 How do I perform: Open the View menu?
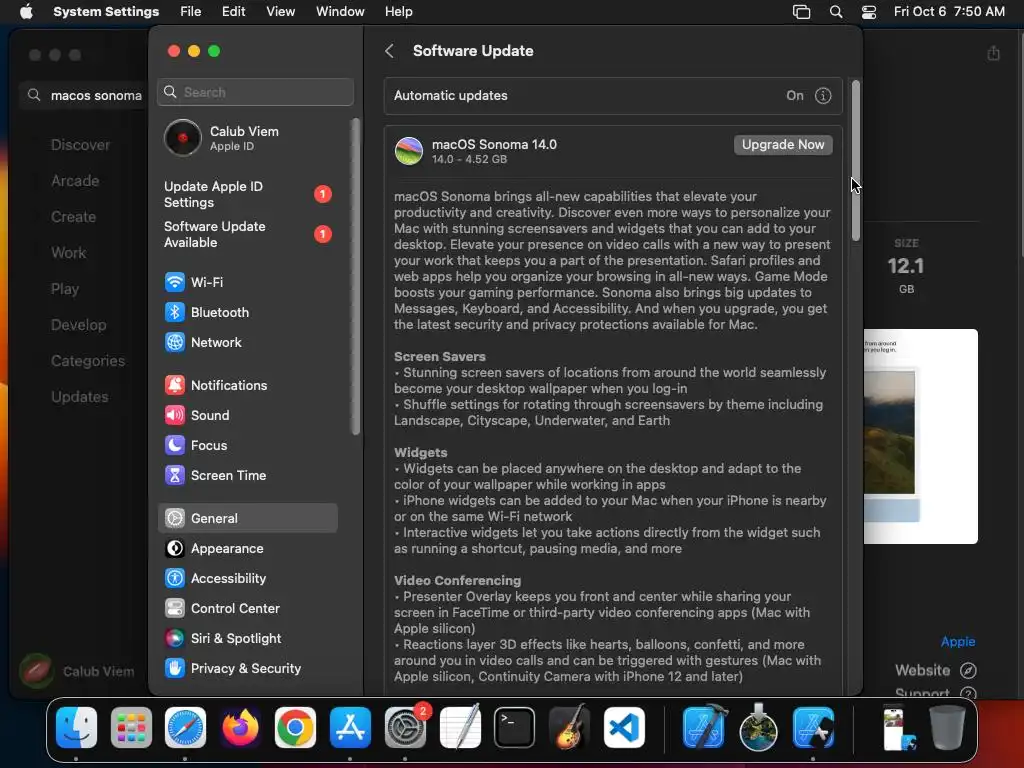tap(280, 12)
